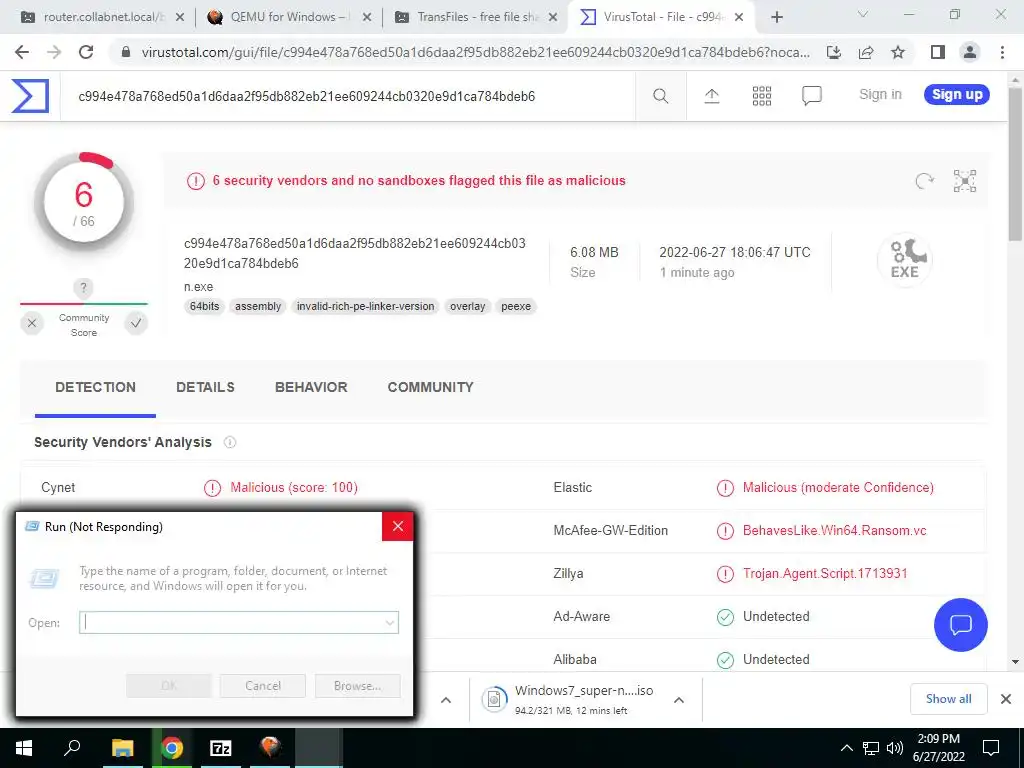Click the install app icon in address bar

coord(834,52)
